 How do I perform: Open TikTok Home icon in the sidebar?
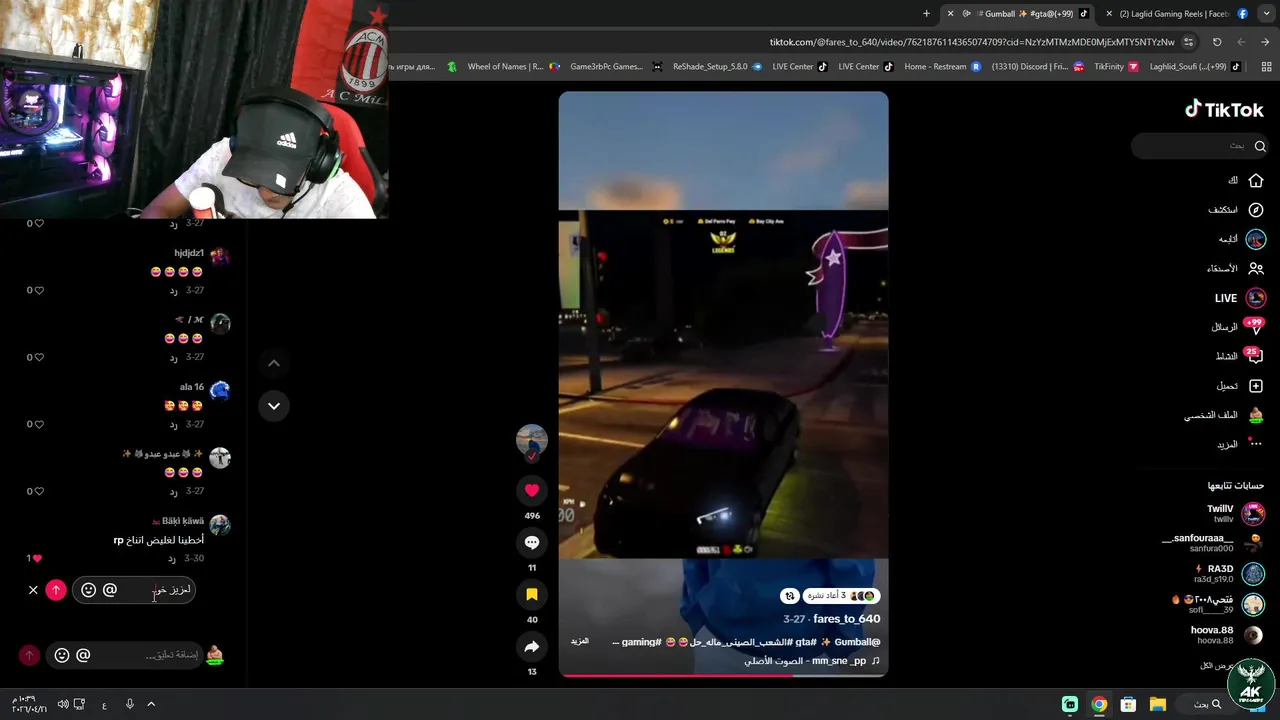tap(1256, 180)
